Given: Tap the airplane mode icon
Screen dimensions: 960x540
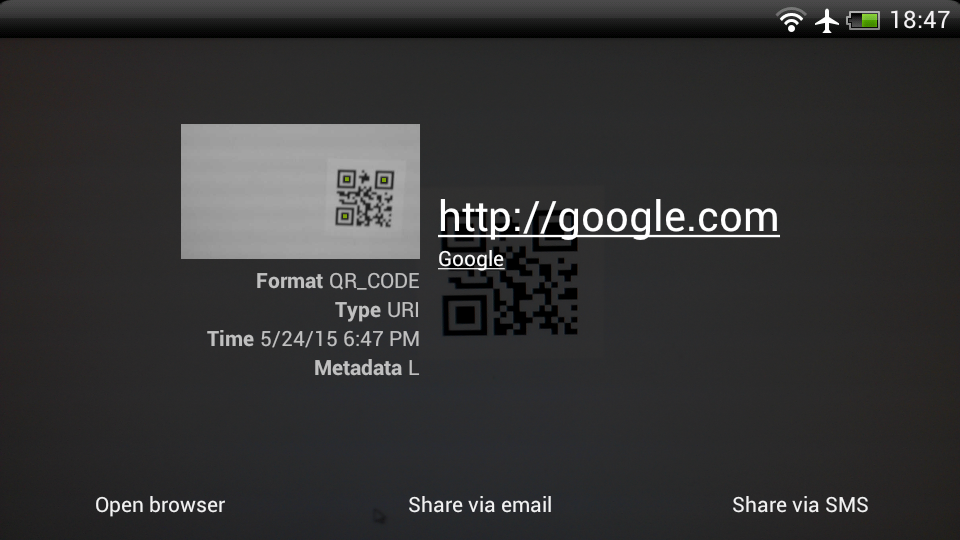Looking at the screenshot, I should 827,21.
